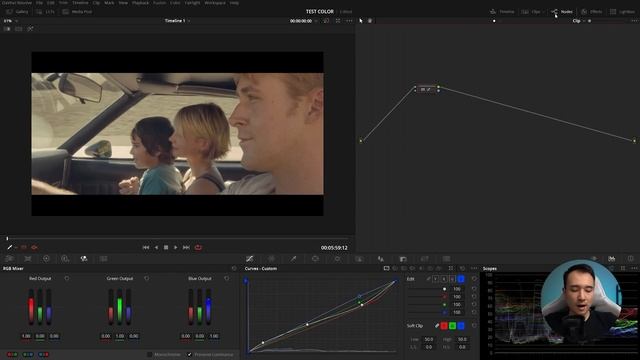640x360 pixels.
Task: Open the Tracker palette
Action: tap(337, 259)
